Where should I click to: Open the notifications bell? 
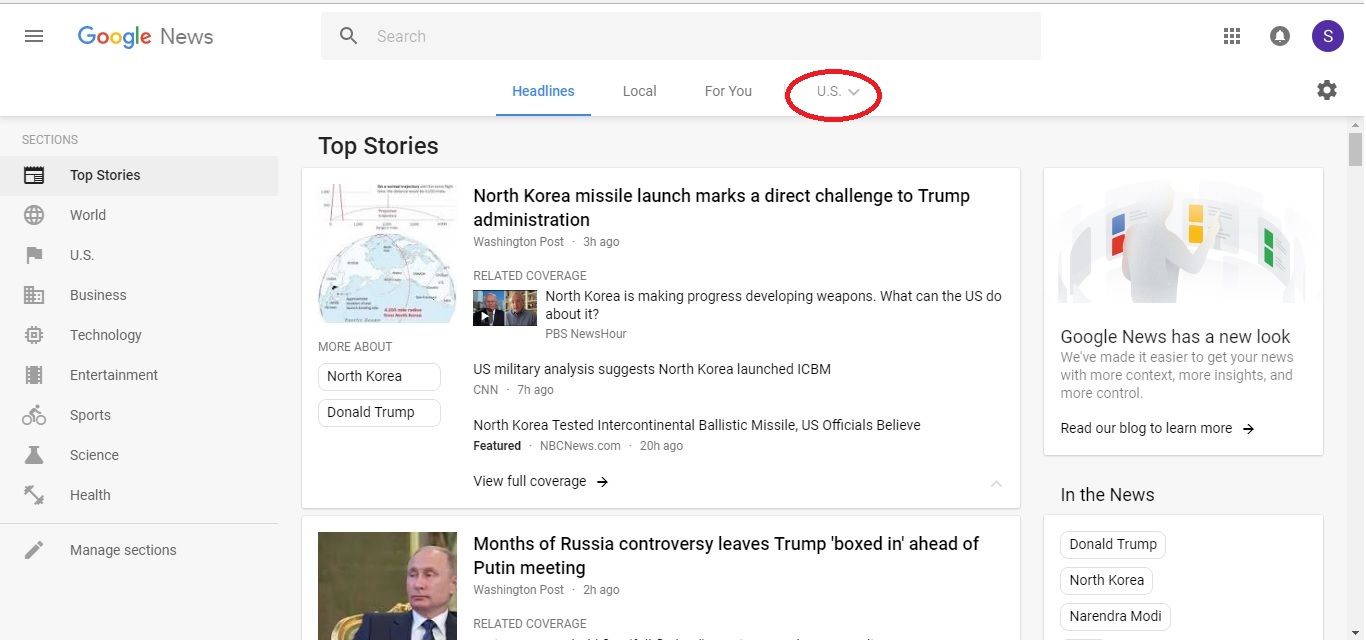pos(1280,36)
